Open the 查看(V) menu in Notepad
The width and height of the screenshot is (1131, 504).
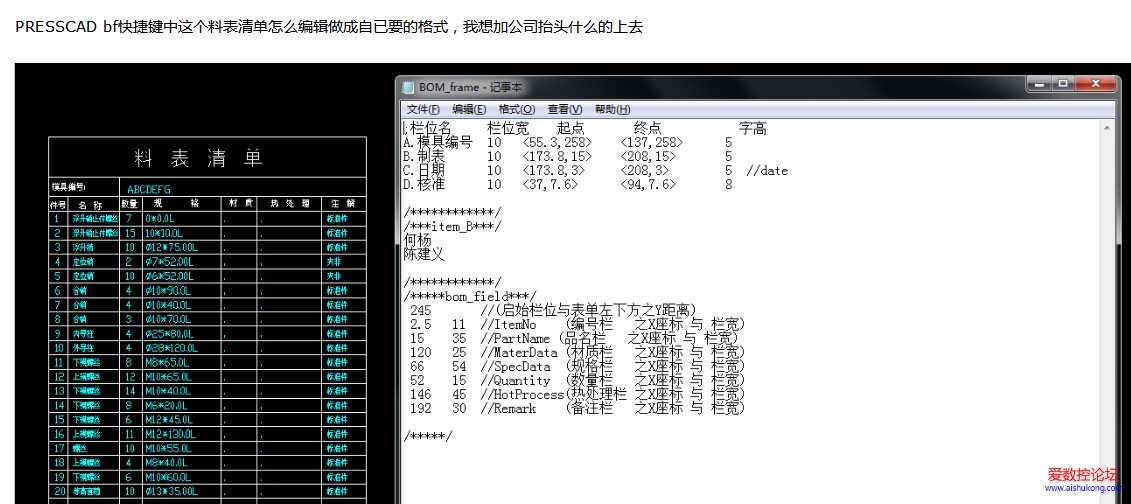point(565,110)
